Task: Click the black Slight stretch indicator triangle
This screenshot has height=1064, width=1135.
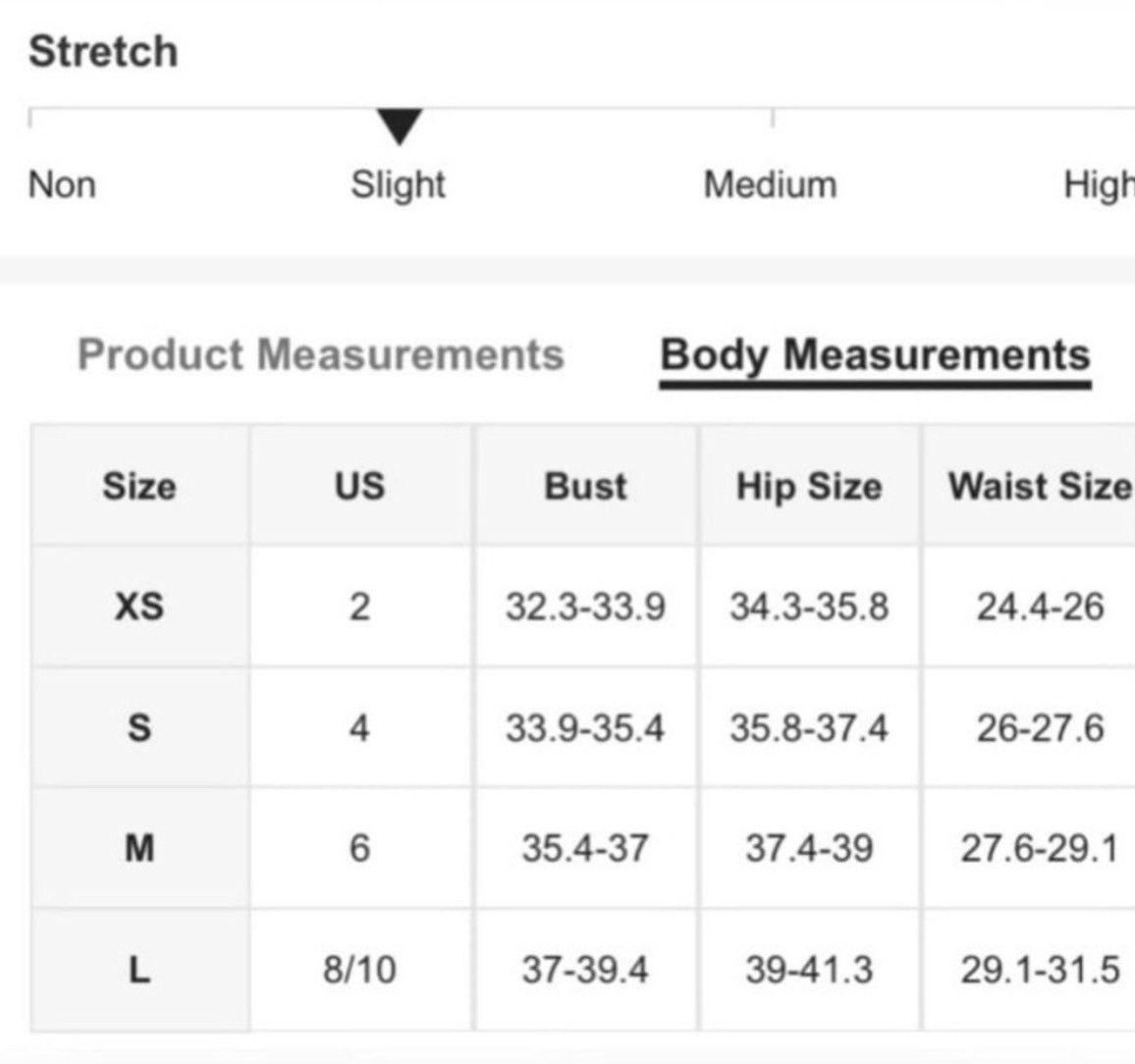Action: (x=400, y=127)
